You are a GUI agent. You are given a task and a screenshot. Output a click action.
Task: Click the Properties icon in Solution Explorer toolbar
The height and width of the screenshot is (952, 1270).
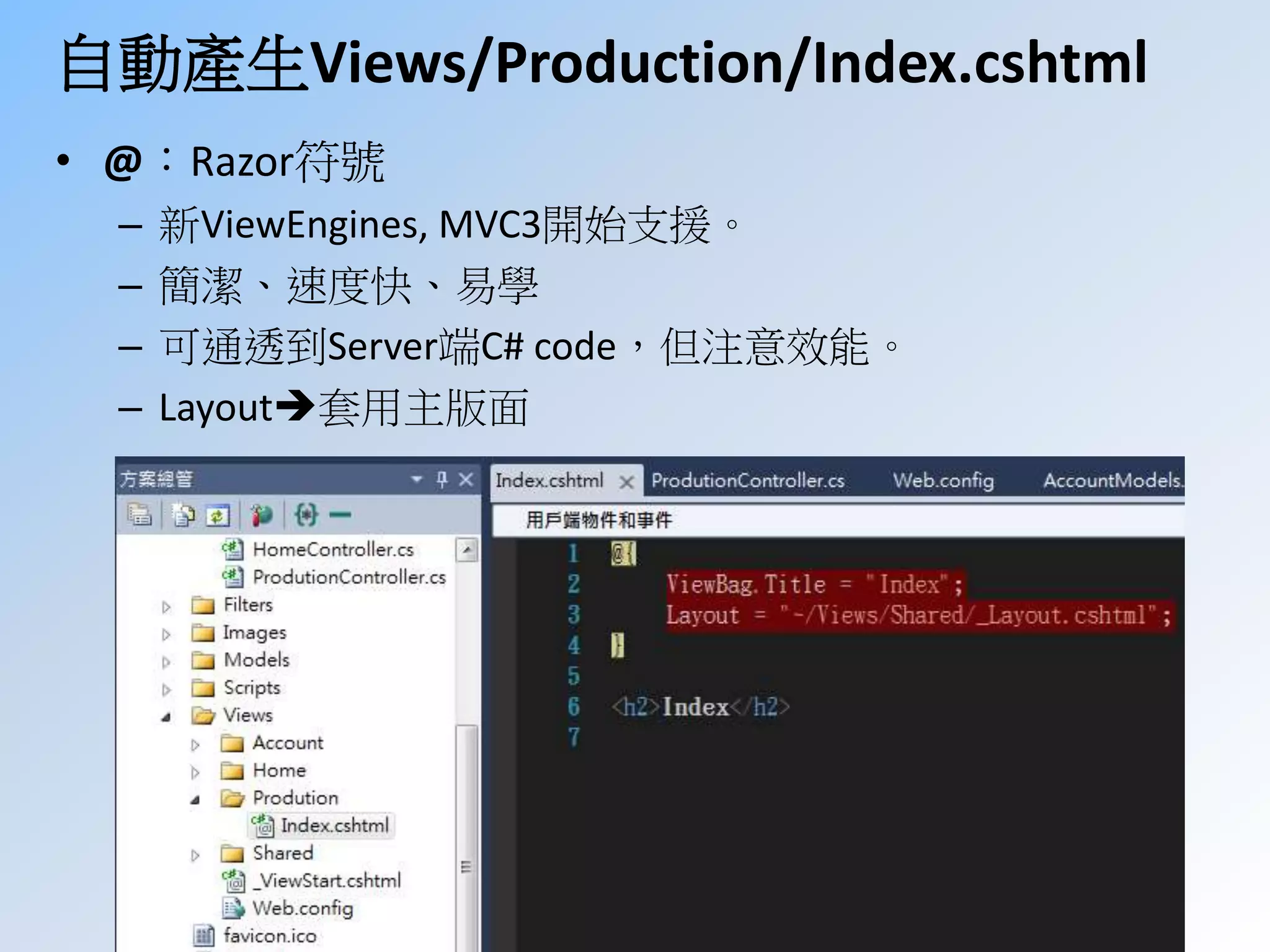coord(140,514)
